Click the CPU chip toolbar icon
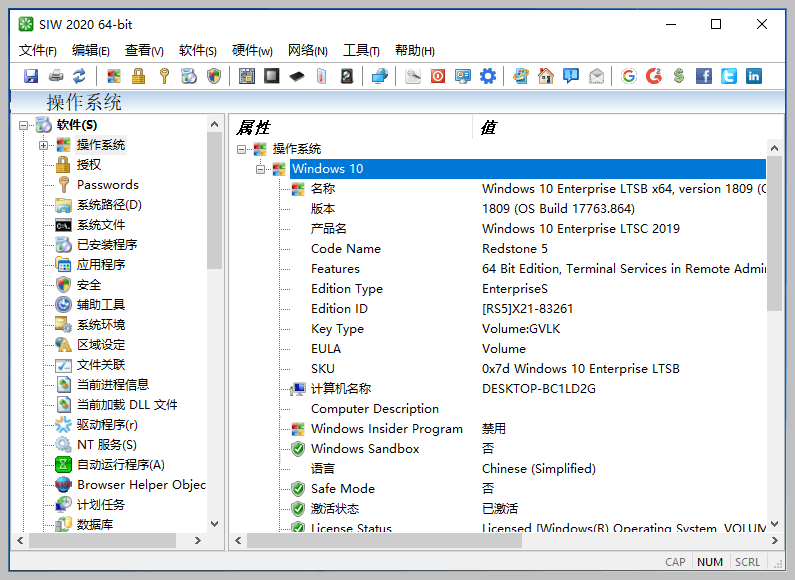This screenshot has height=580, width=795. 272,76
